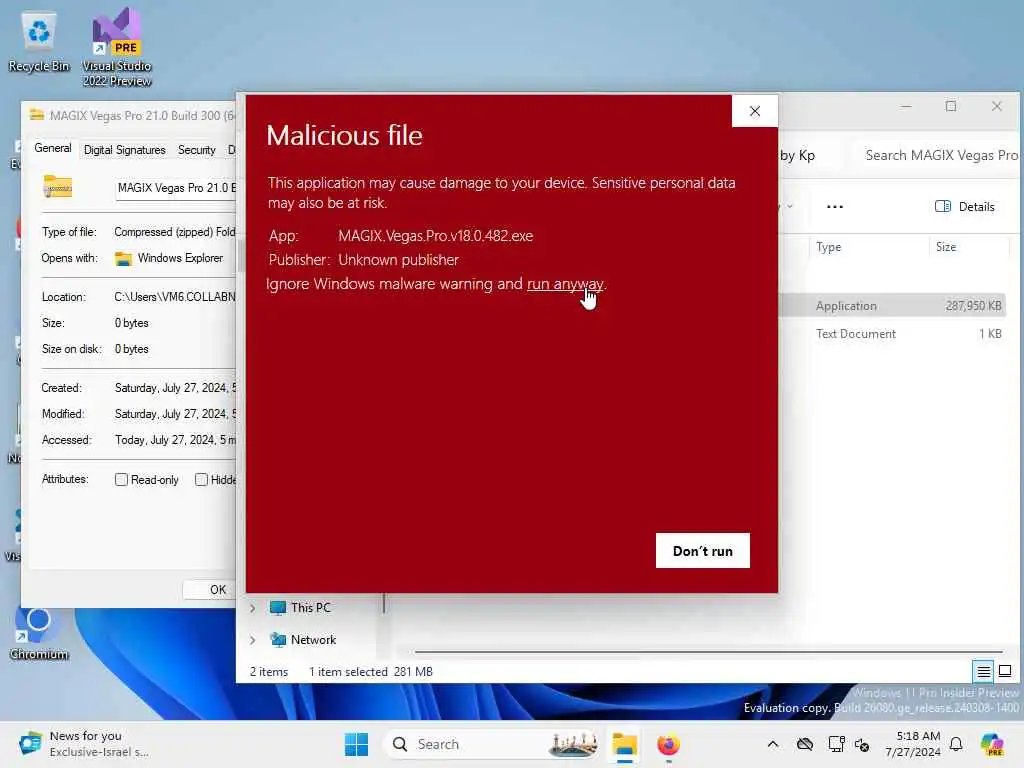The image size is (1024, 768).
Task: Open the Windows Start menu
Action: point(356,744)
